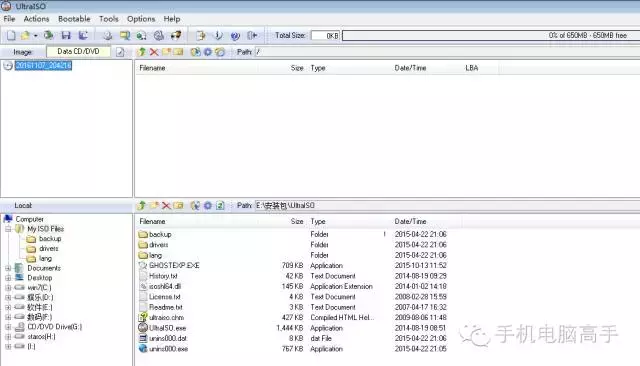Select the drivers folder in Local tree
This screenshot has height=366, width=640.
[x=49, y=248]
